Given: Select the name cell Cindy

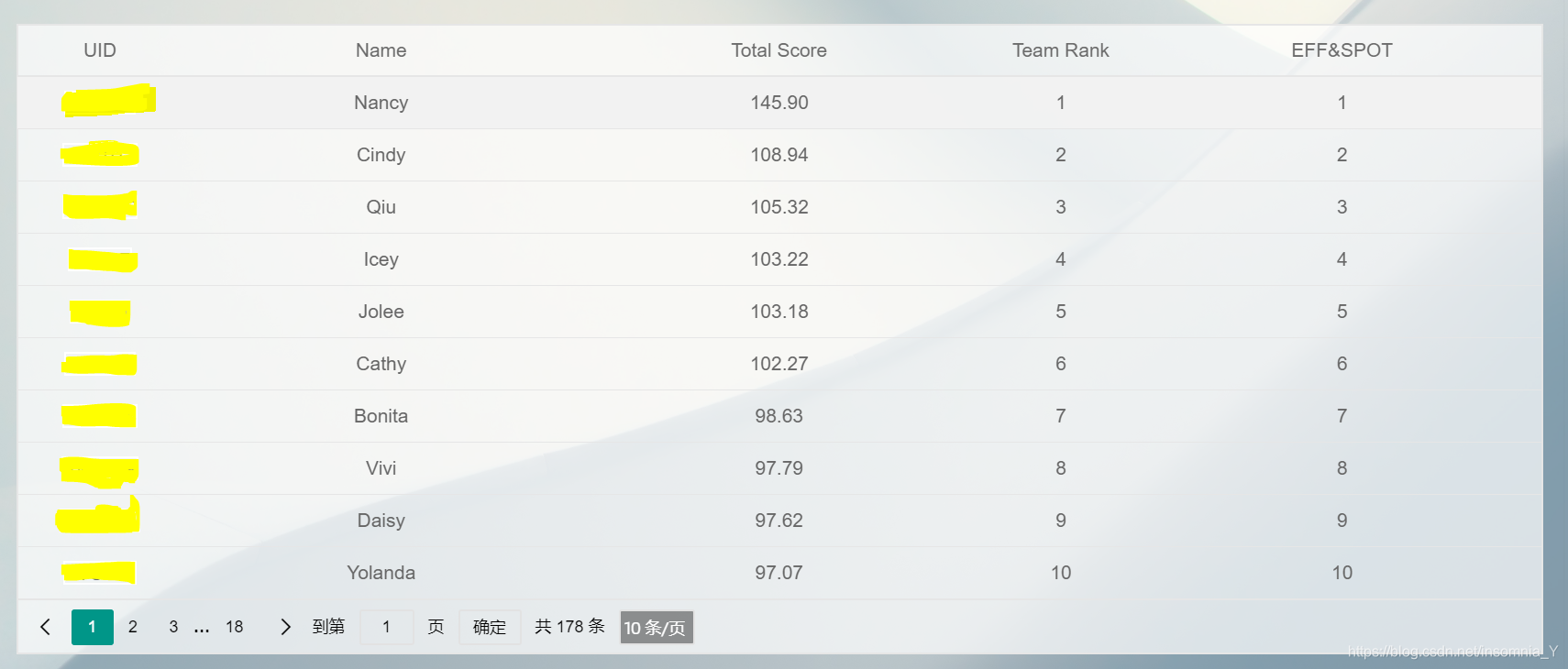Looking at the screenshot, I should pyautogui.click(x=381, y=155).
